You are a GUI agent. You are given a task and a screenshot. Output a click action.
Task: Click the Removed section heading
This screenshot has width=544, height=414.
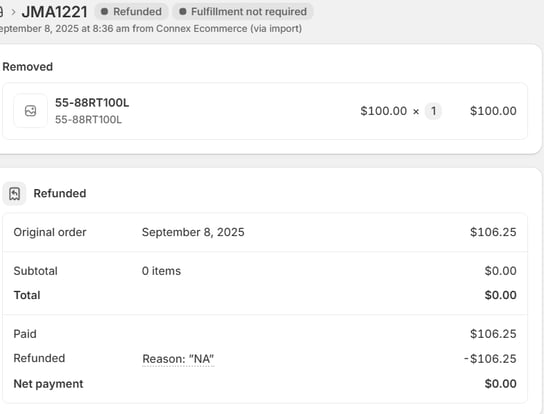coord(28,67)
